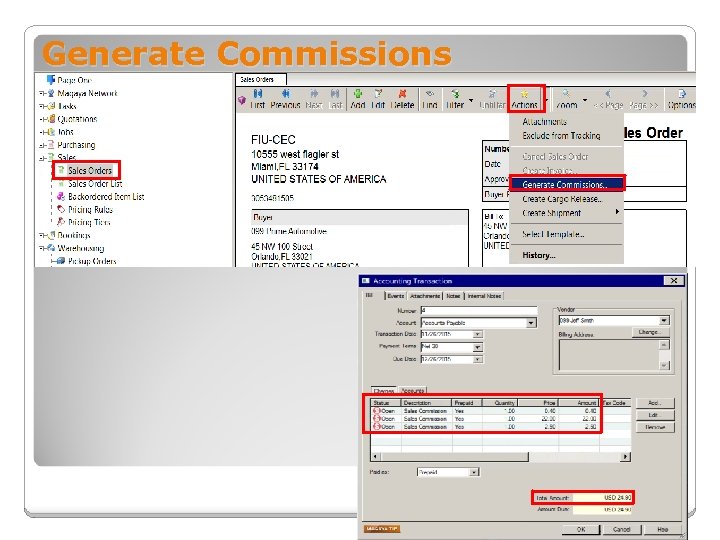
Task: Click the Pricing Rules tag icon
Action: [61, 209]
